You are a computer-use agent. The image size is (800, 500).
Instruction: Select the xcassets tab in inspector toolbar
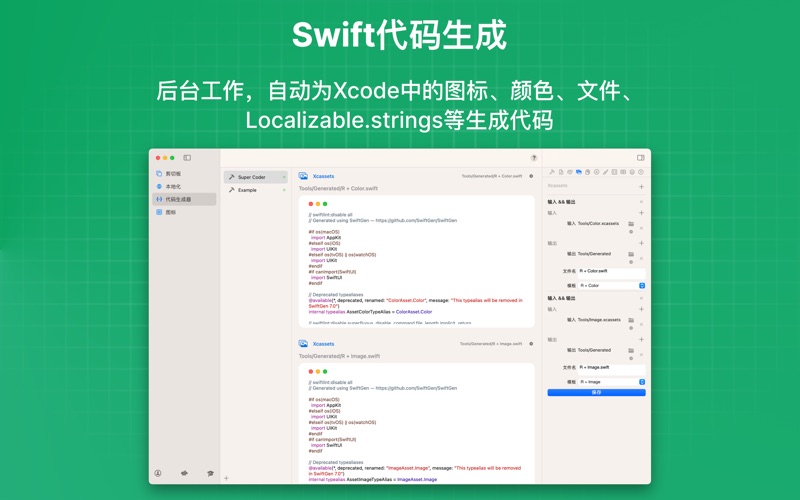pyautogui.click(x=579, y=172)
